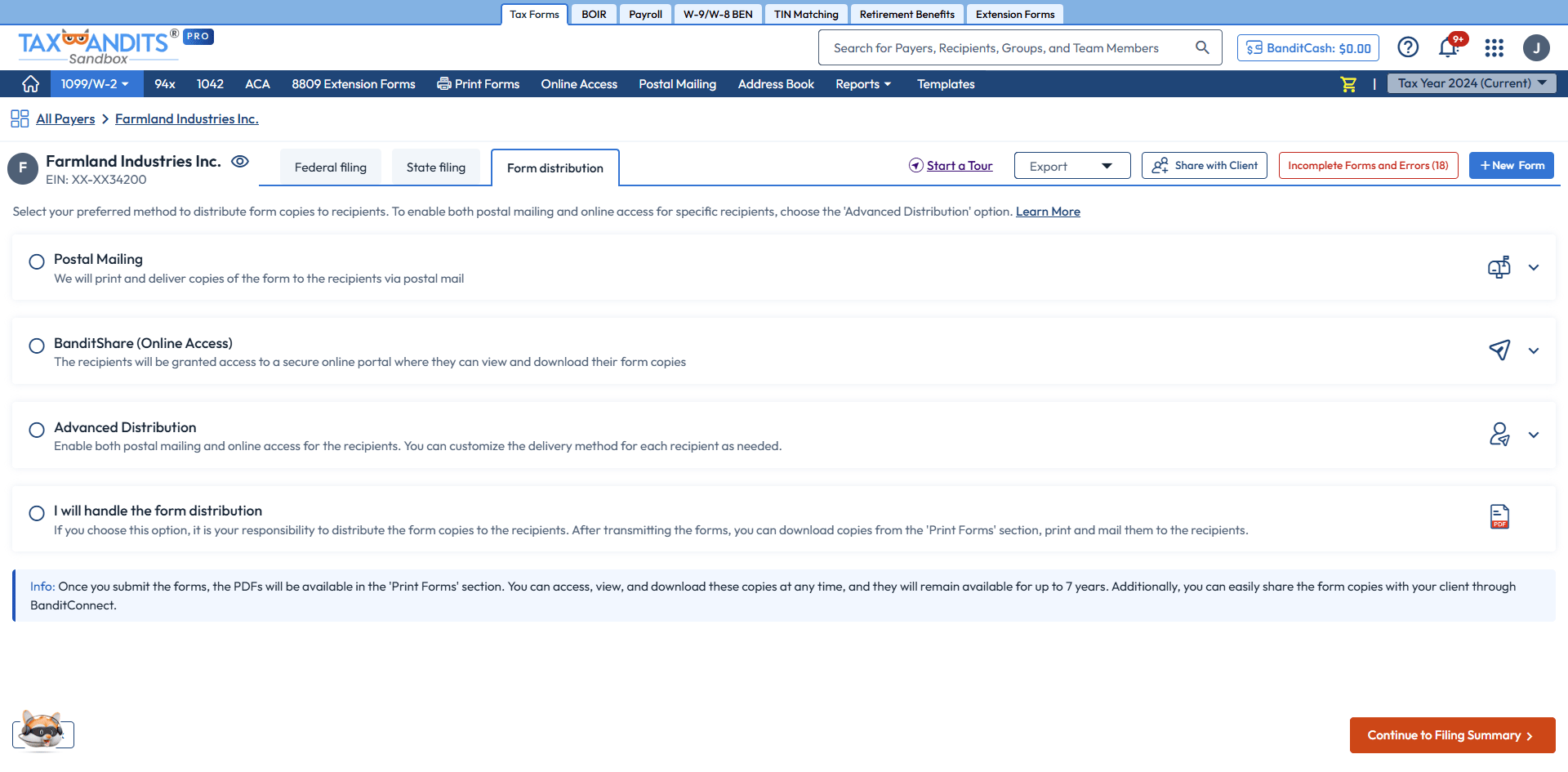Click the BanditShare paper plane icon
The width and height of the screenshot is (1568, 772).
[1499, 350]
